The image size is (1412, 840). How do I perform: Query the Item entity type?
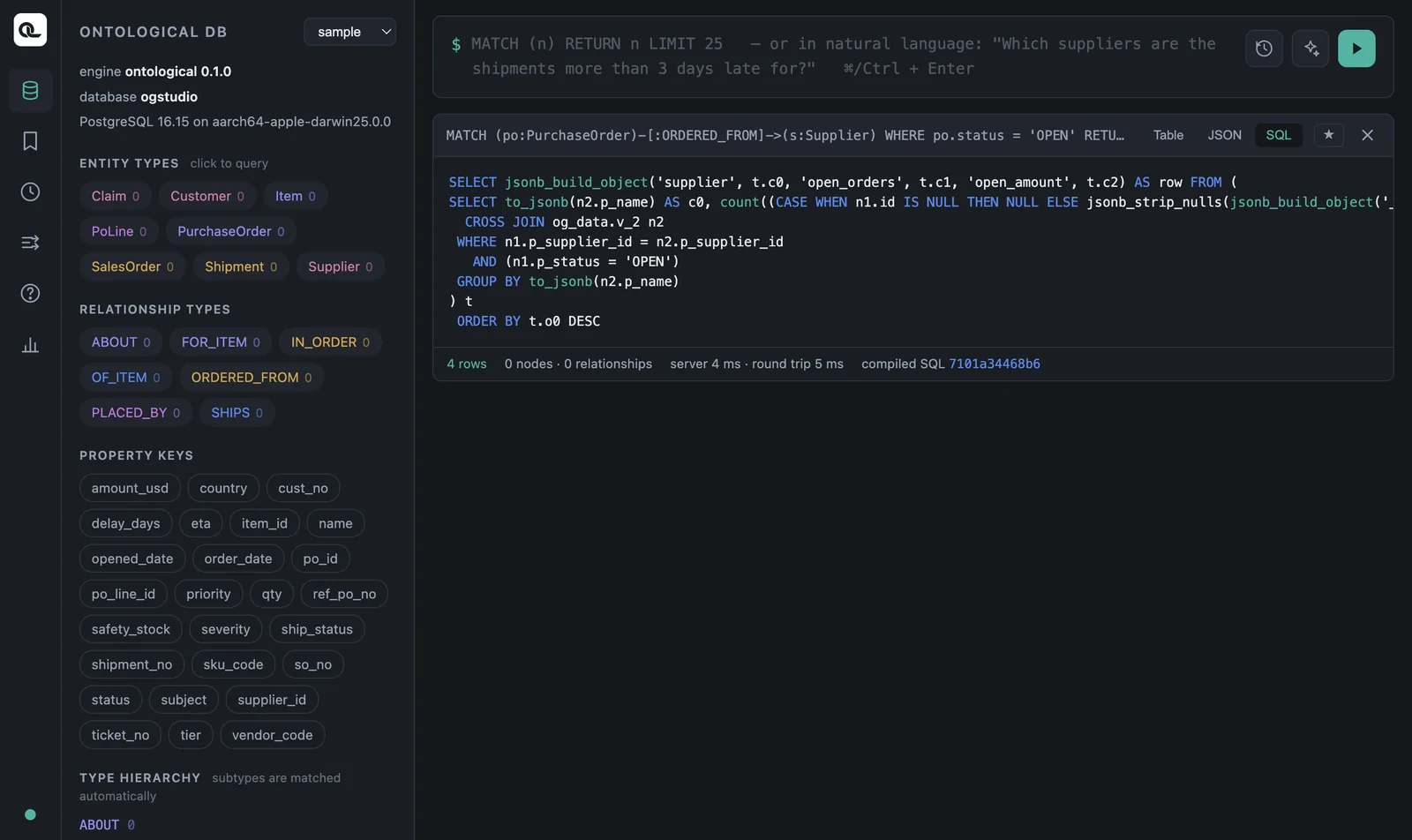click(x=296, y=196)
